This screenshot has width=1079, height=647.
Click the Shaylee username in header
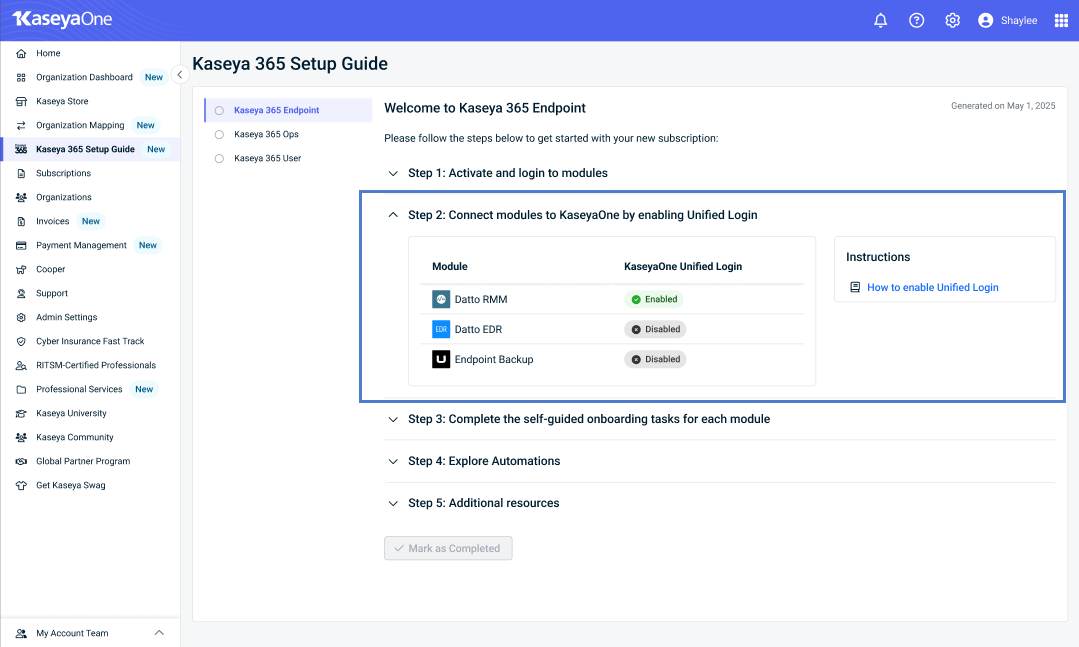[x=1019, y=21]
